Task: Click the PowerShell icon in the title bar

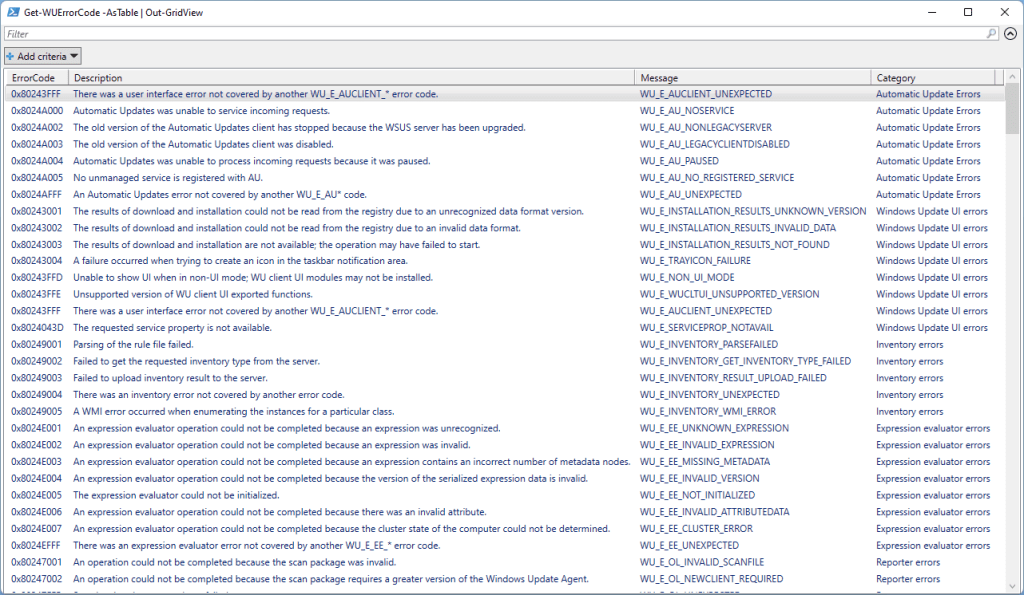Action: pos(13,12)
